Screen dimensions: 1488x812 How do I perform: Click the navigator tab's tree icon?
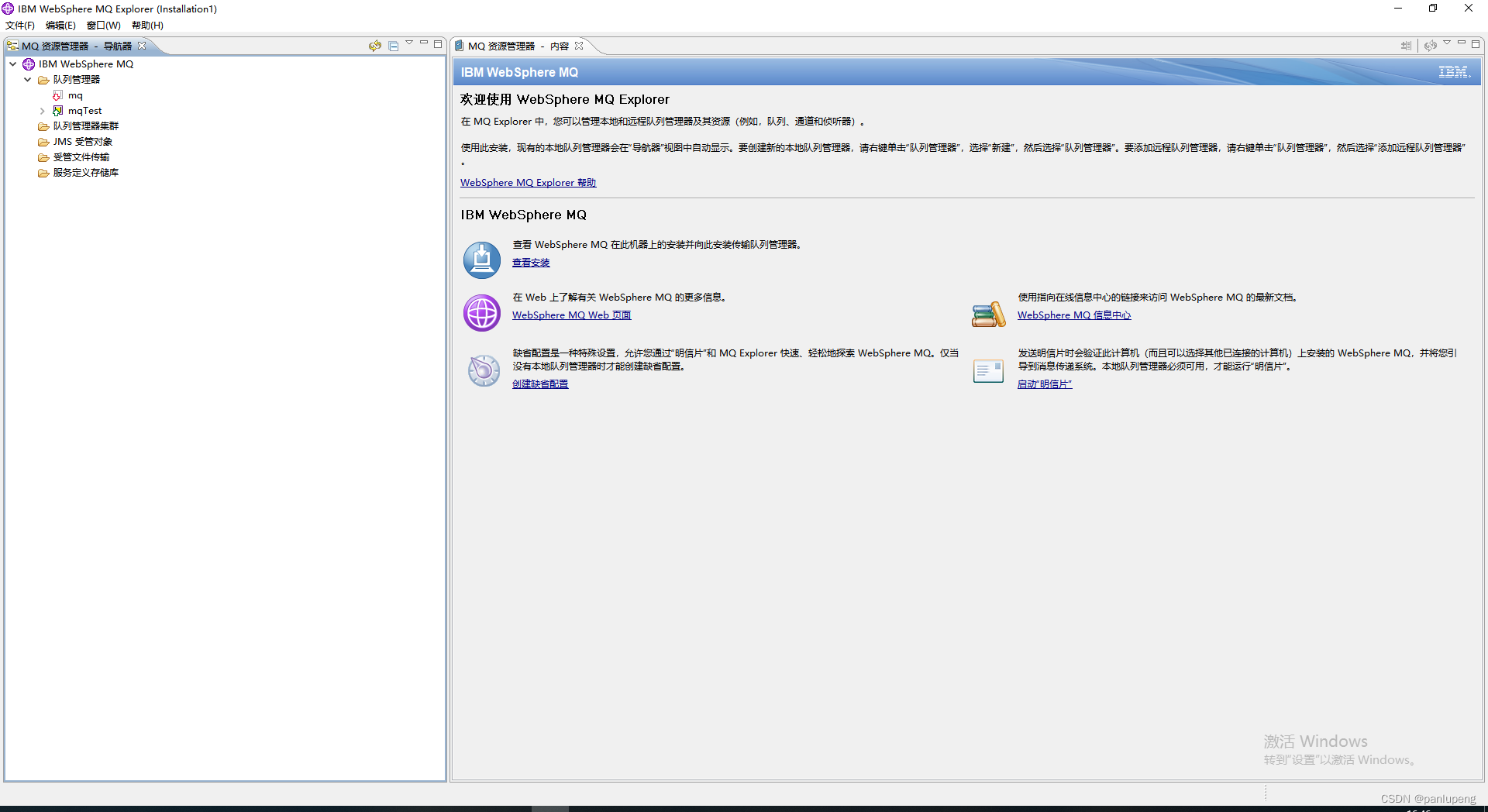13,46
